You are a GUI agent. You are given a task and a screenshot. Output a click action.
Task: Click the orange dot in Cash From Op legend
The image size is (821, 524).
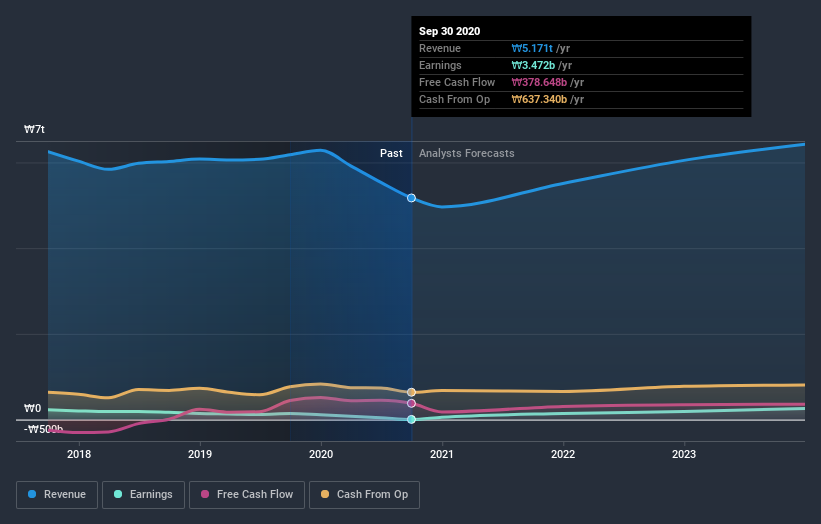pos(325,494)
